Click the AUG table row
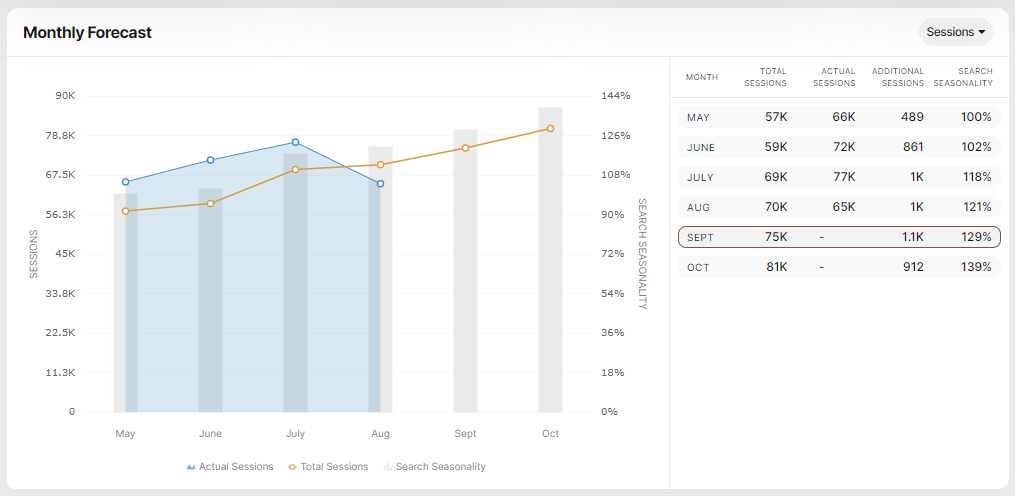Viewport: 1015px width, 496px height. (838, 207)
